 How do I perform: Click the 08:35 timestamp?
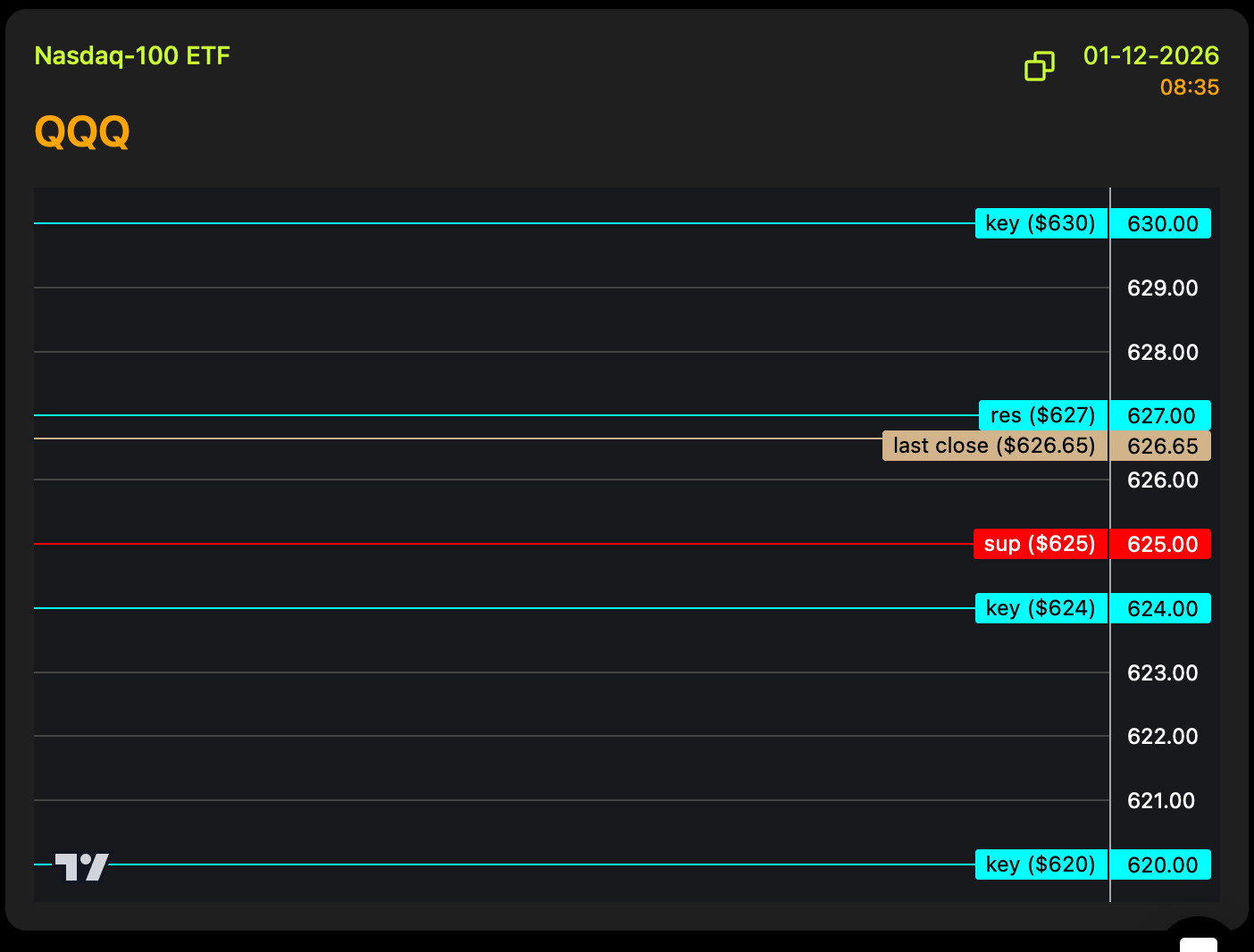[x=1189, y=88]
